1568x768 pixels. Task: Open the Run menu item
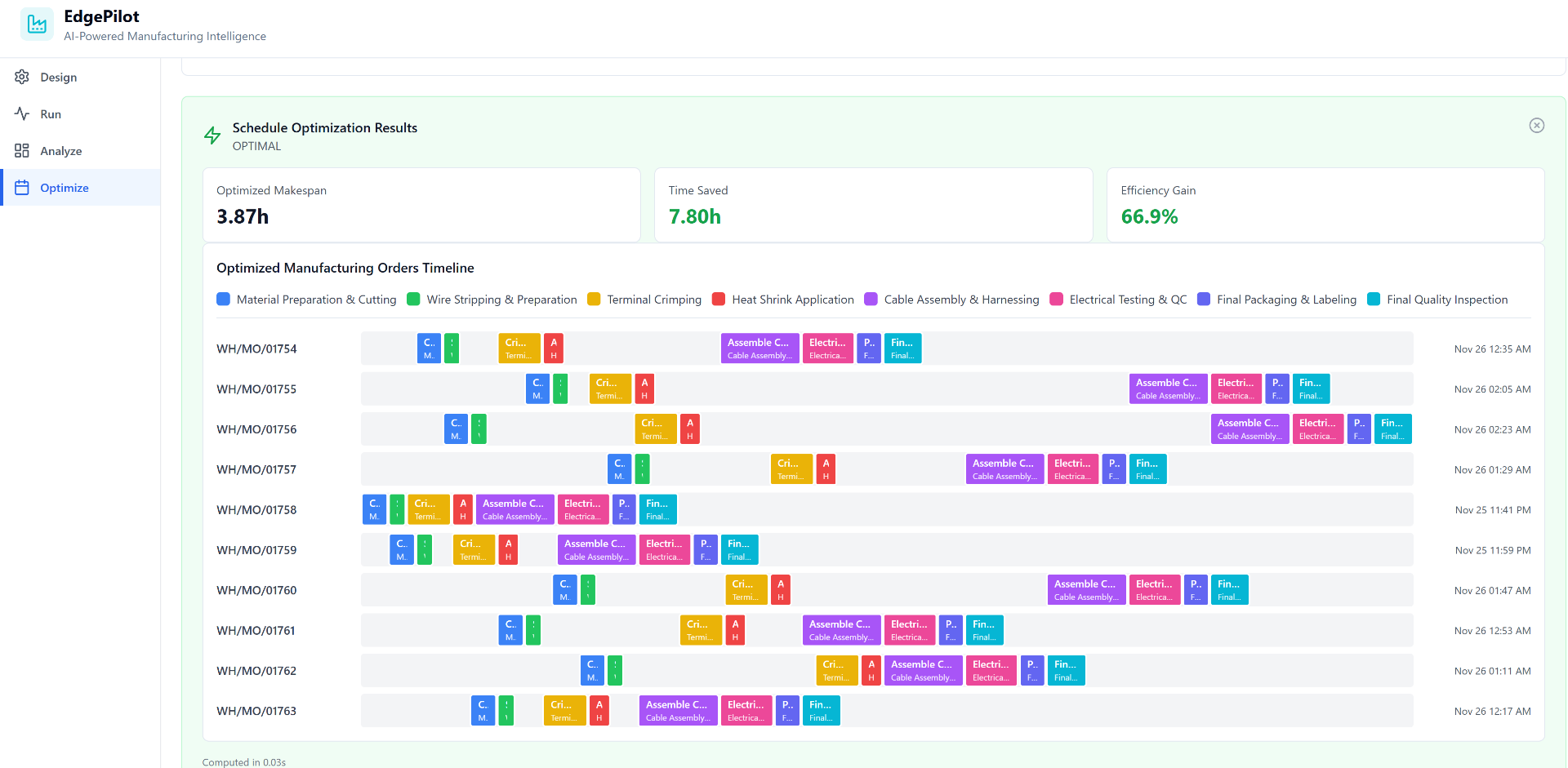click(x=80, y=113)
